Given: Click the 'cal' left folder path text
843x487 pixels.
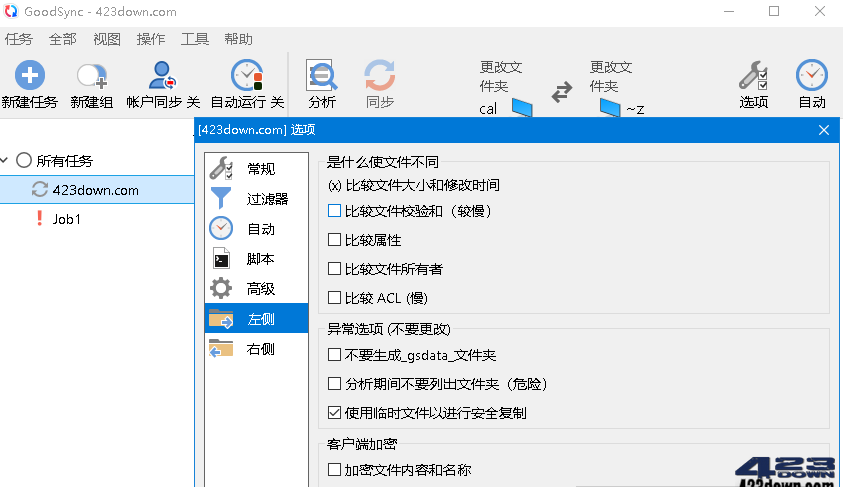Looking at the screenshot, I should (x=488, y=109).
